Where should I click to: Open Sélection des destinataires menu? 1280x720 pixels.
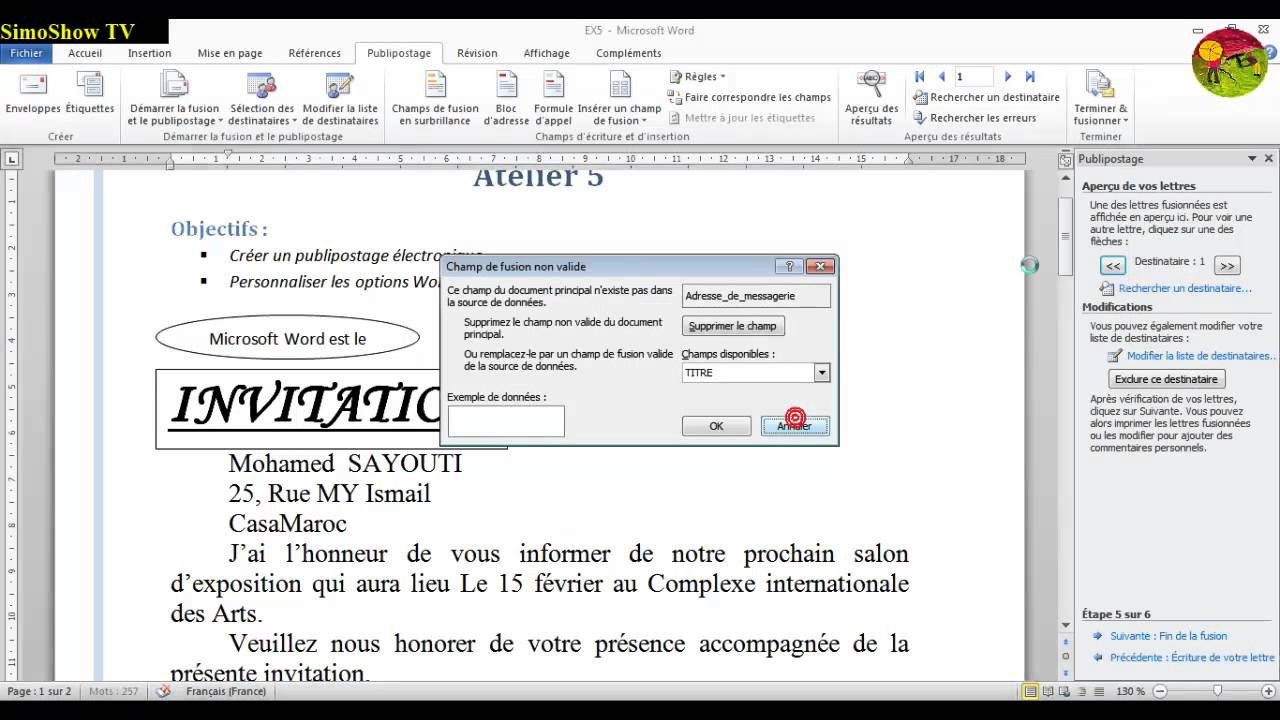pos(262,99)
